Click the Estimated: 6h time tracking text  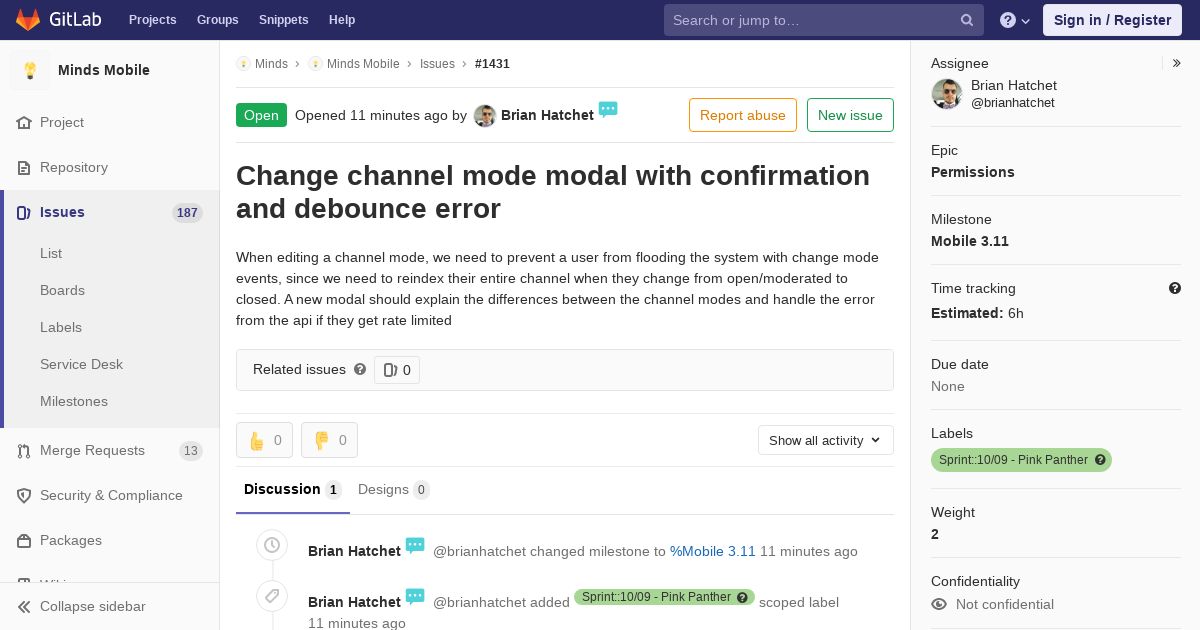click(x=977, y=313)
